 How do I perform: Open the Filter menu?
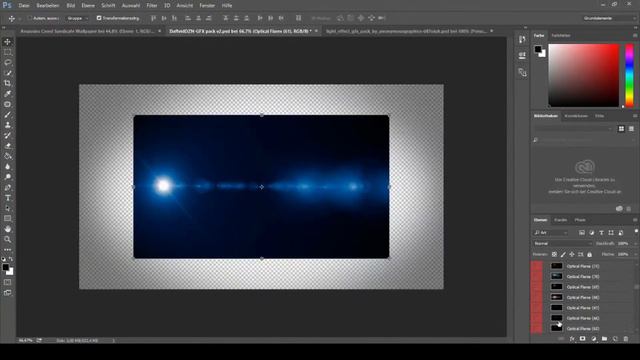point(152,6)
